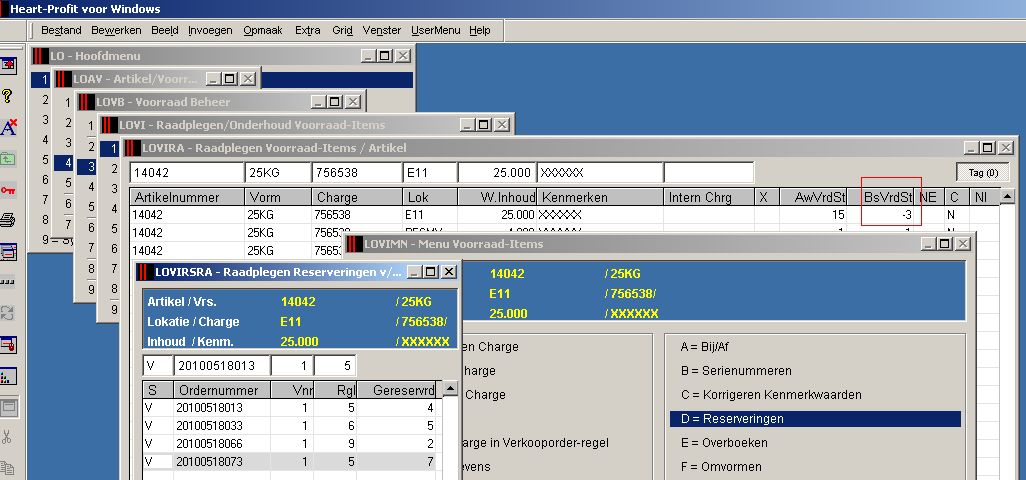
Task: Select menu option A = Bij/Af
Action: click(x=705, y=347)
